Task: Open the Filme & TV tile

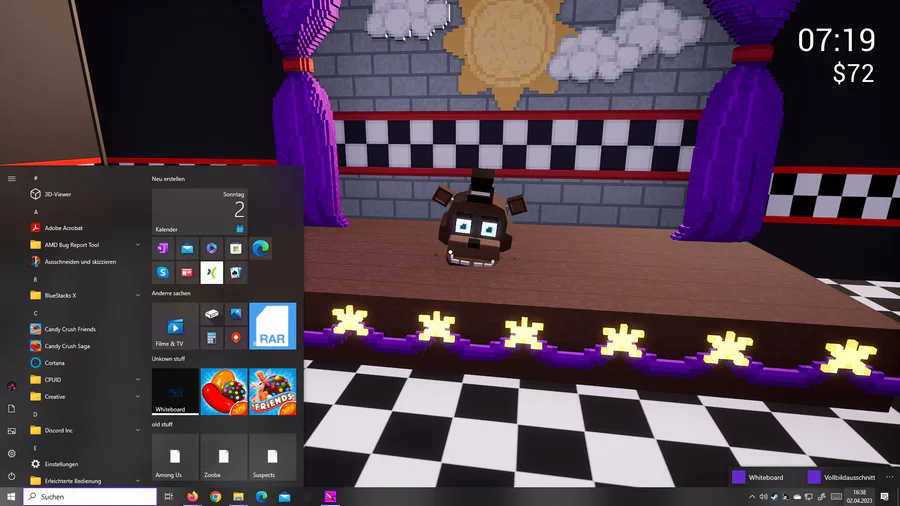Action: (x=175, y=326)
